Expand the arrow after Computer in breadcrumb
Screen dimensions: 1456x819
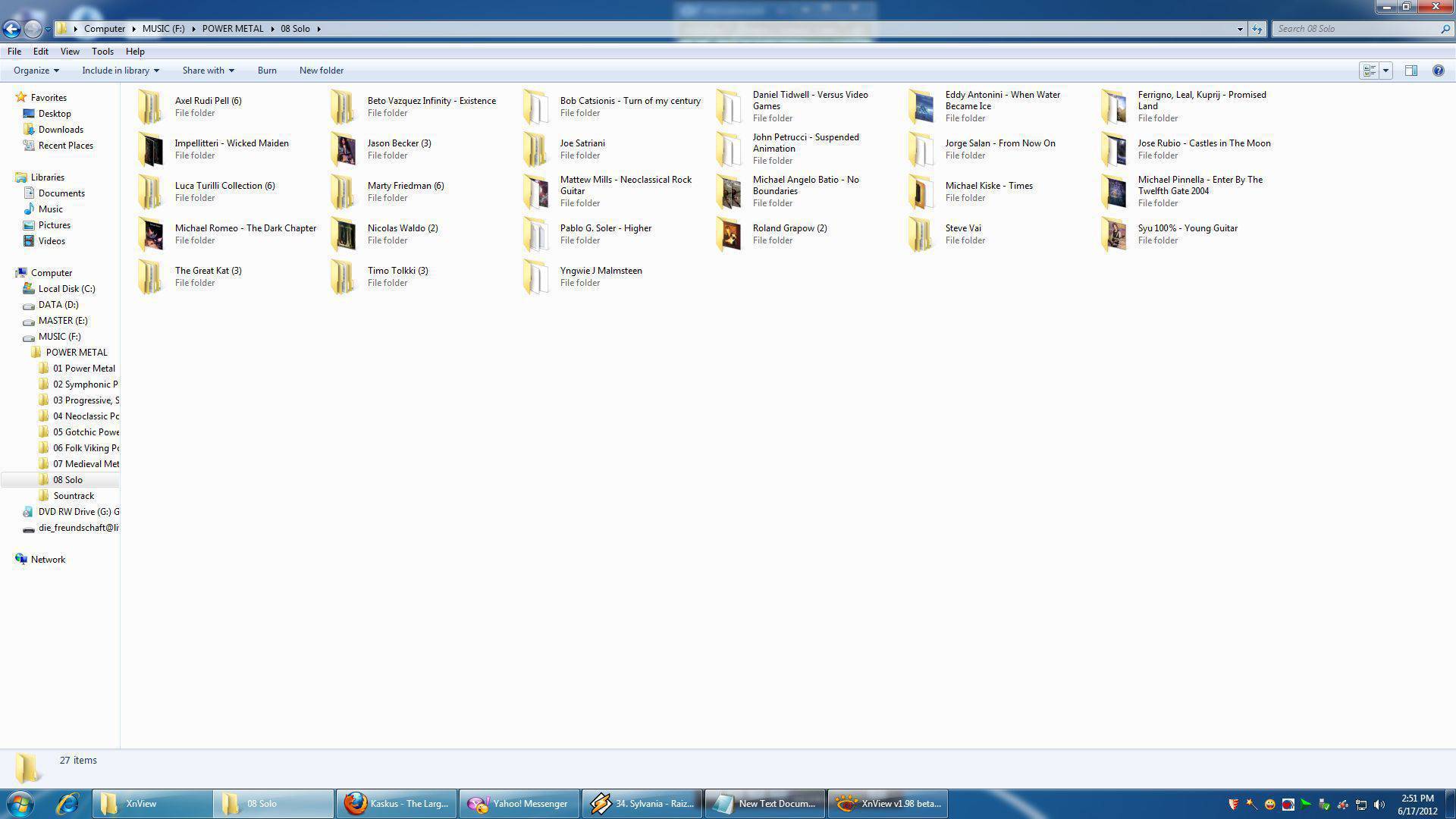click(x=133, y=29)
